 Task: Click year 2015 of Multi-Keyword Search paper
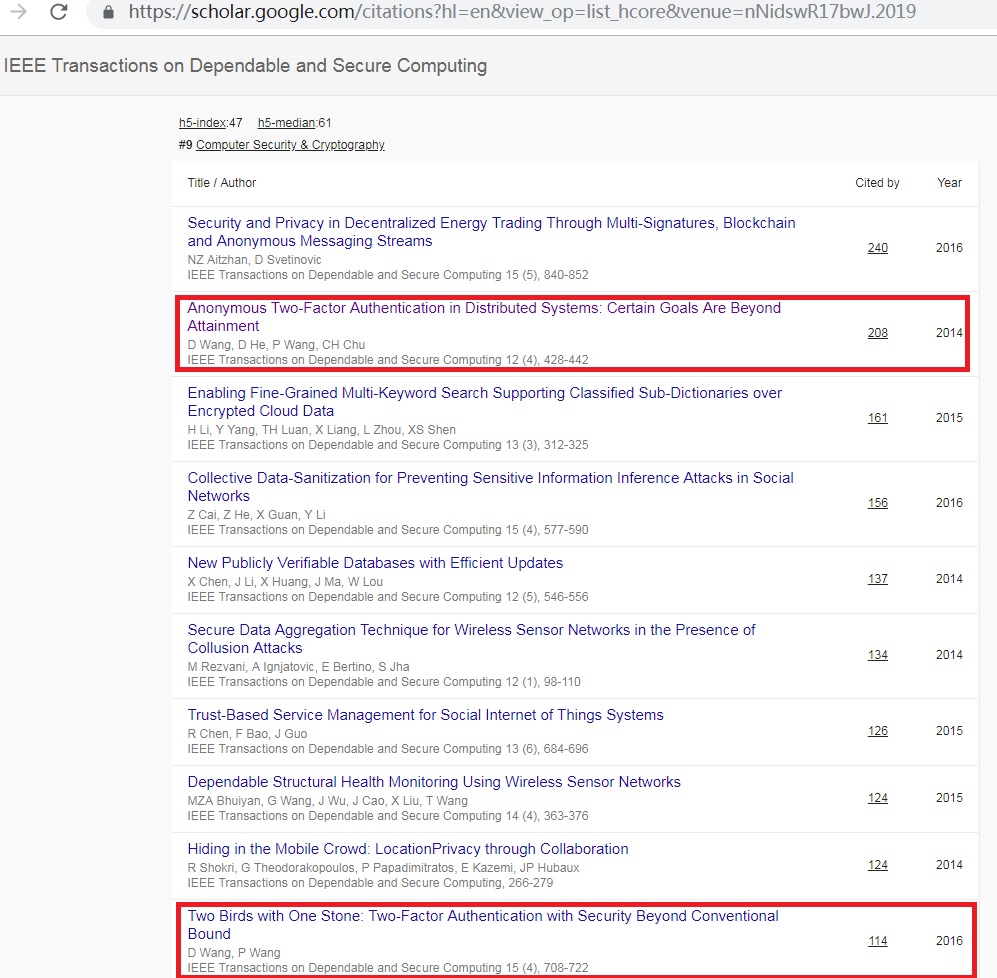point(949,418)
